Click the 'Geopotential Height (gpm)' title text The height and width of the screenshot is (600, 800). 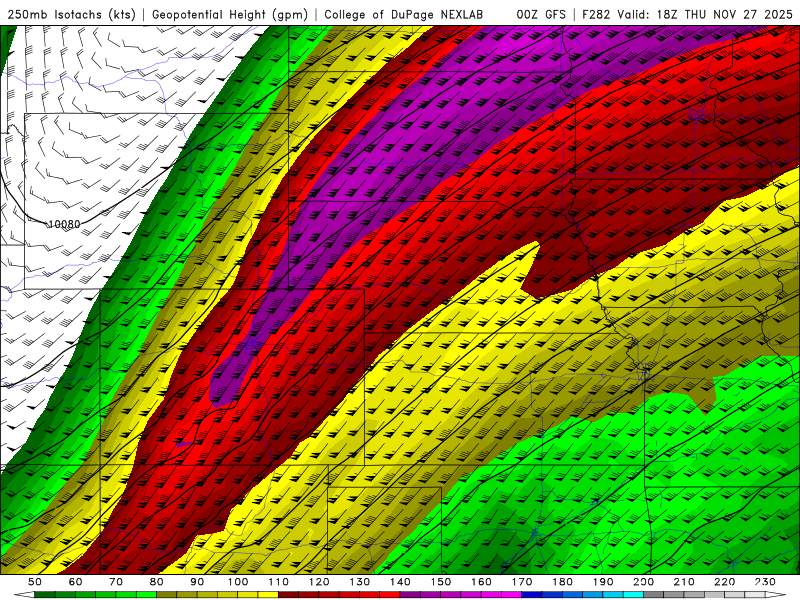pyautogui.click(x=230, y=14)
